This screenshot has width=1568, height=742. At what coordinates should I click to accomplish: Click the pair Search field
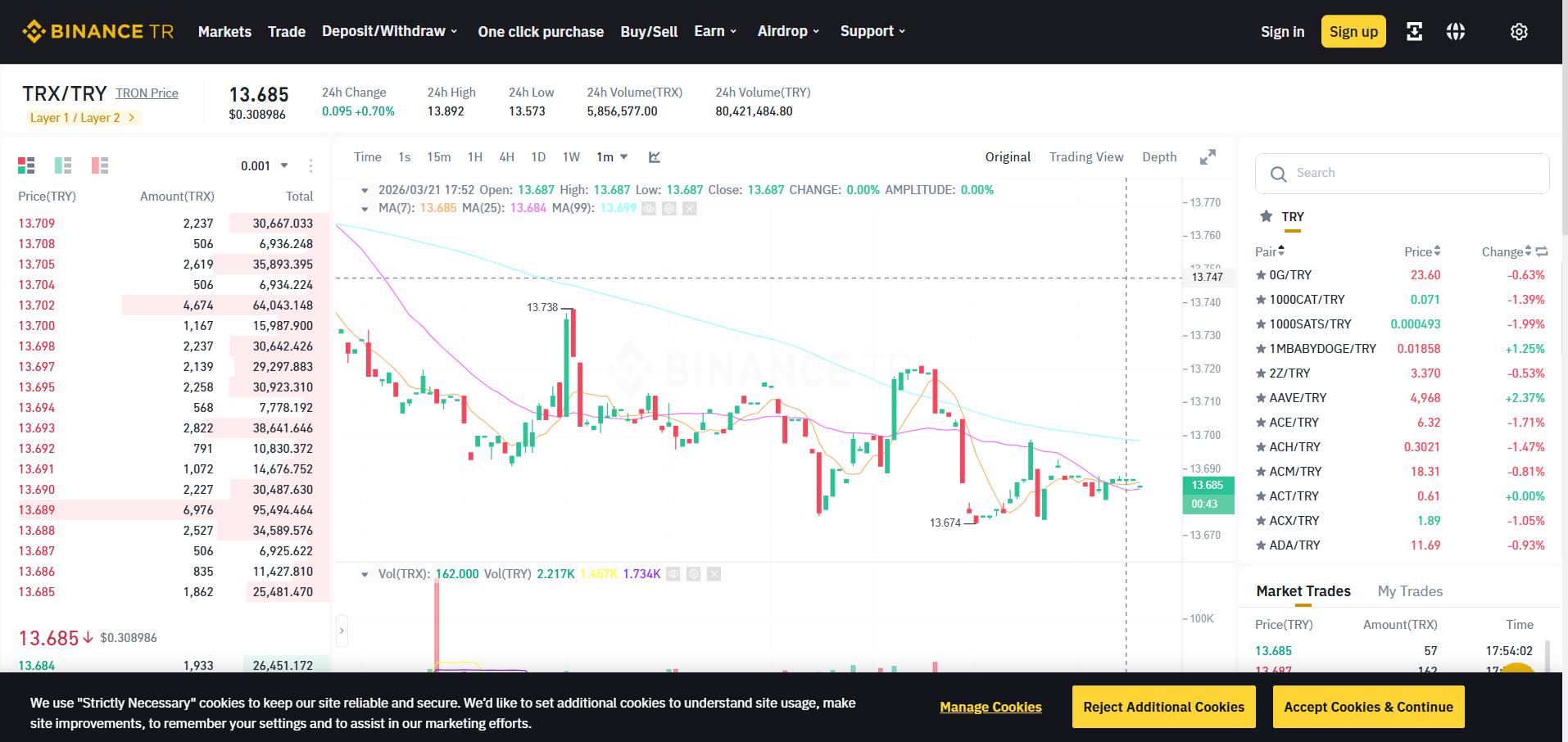point(1402,173)
